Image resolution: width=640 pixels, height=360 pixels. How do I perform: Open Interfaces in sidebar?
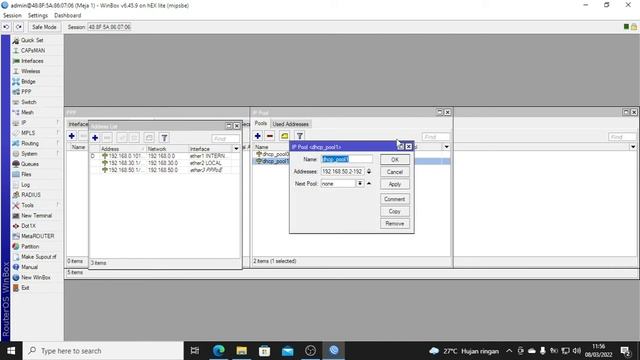[32, 61]
